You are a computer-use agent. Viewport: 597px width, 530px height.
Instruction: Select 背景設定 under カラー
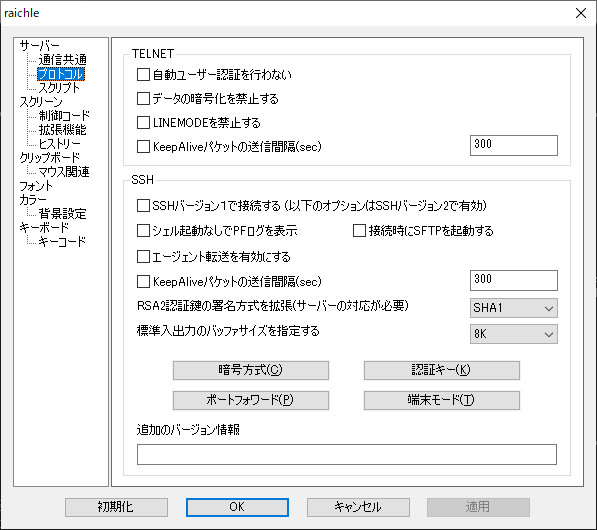coord(62,214)
